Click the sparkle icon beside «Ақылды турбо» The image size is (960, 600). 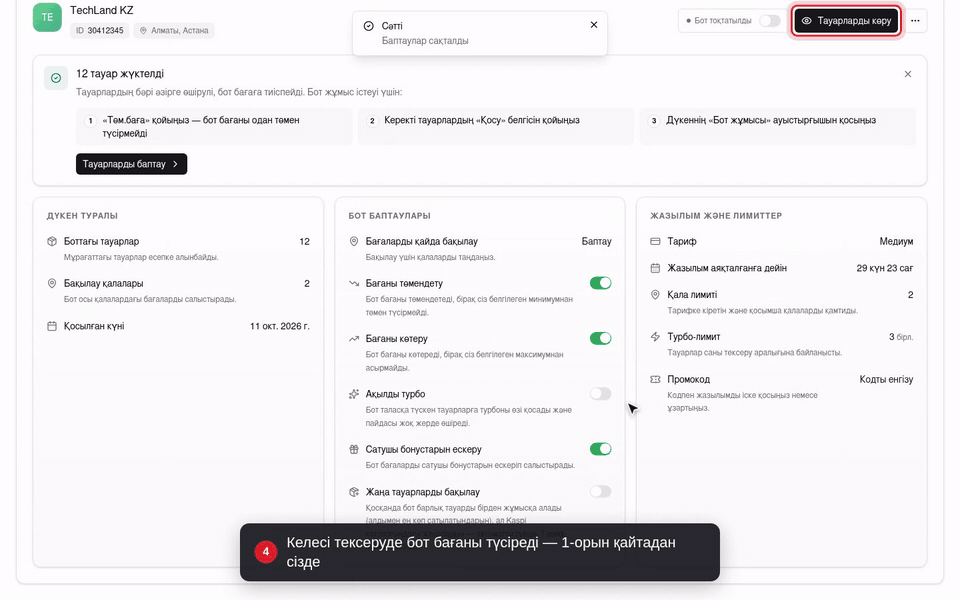(354, 394)
